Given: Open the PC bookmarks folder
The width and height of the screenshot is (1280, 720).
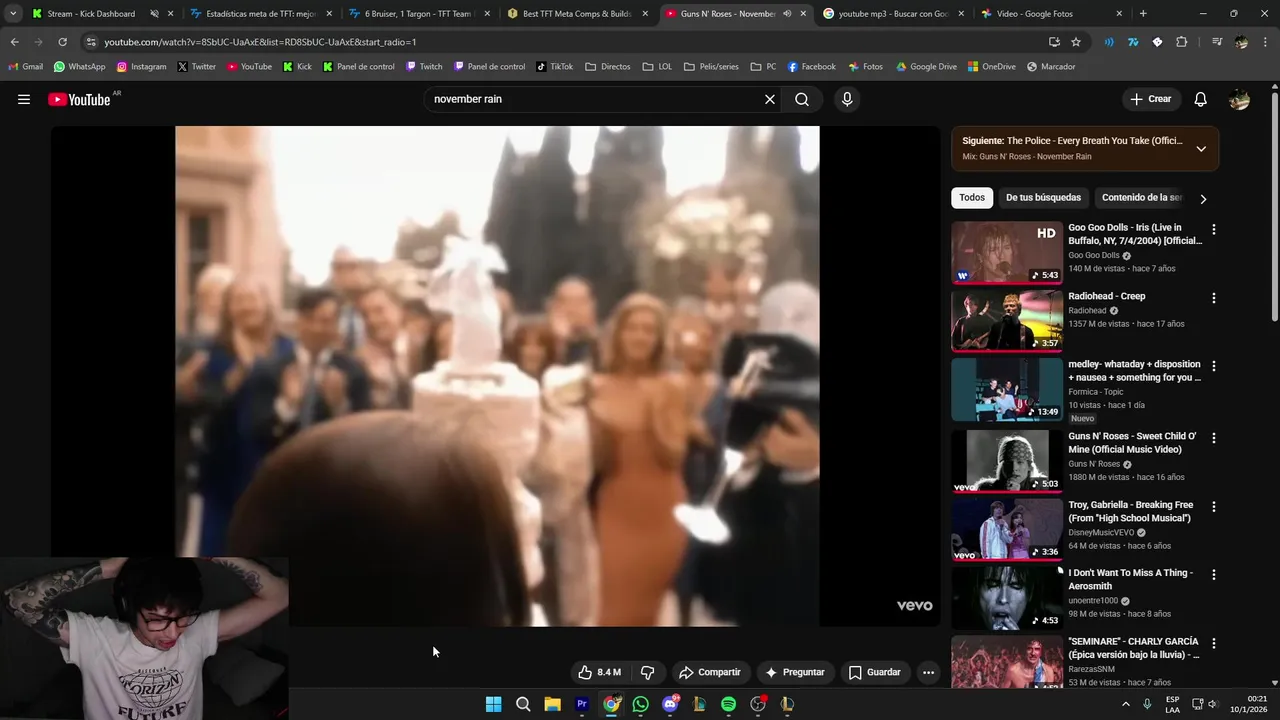Looking at the screenshot, I should pos(763,67).
